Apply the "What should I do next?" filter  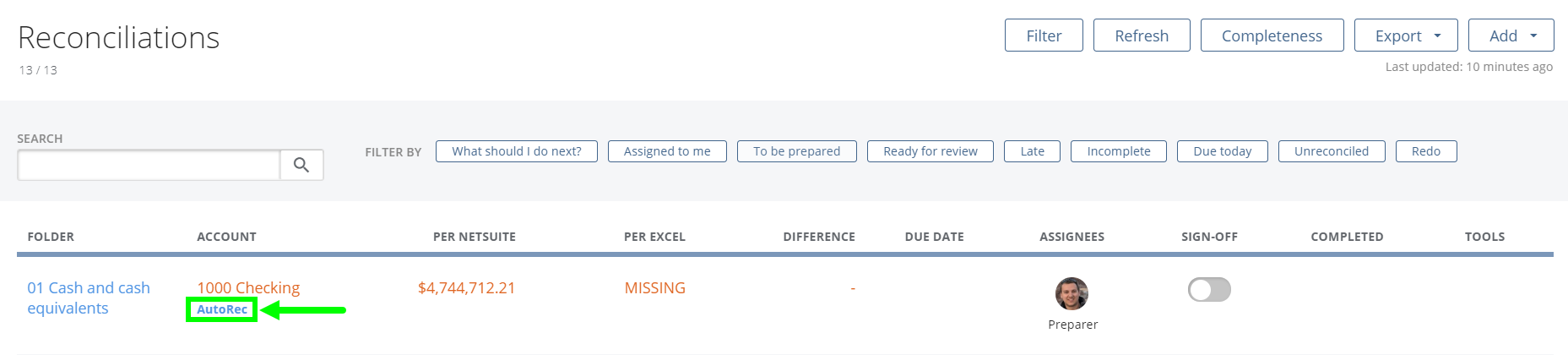click(x=517, y=151)
